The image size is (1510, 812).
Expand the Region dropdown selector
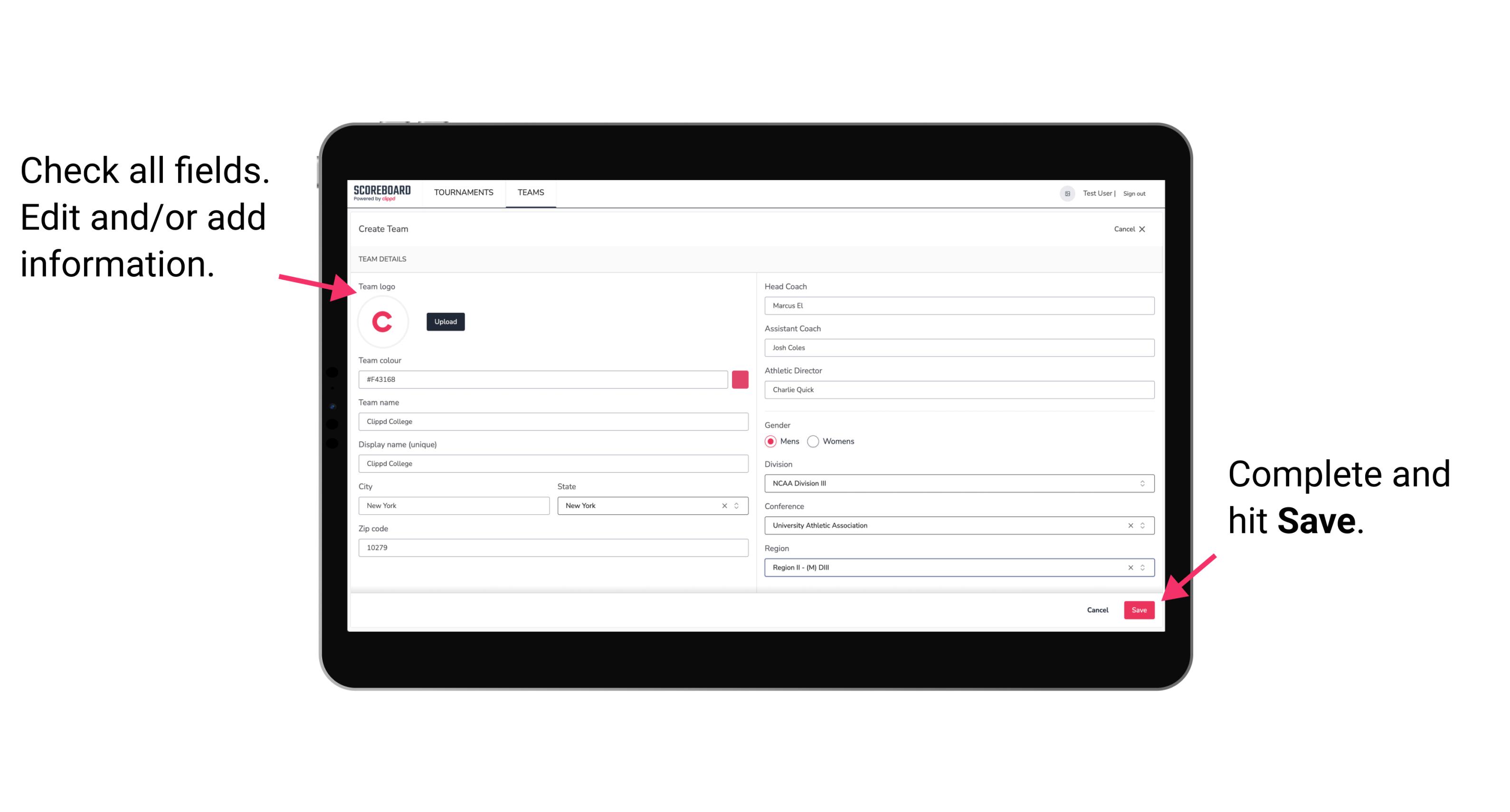coord(1142,567)
